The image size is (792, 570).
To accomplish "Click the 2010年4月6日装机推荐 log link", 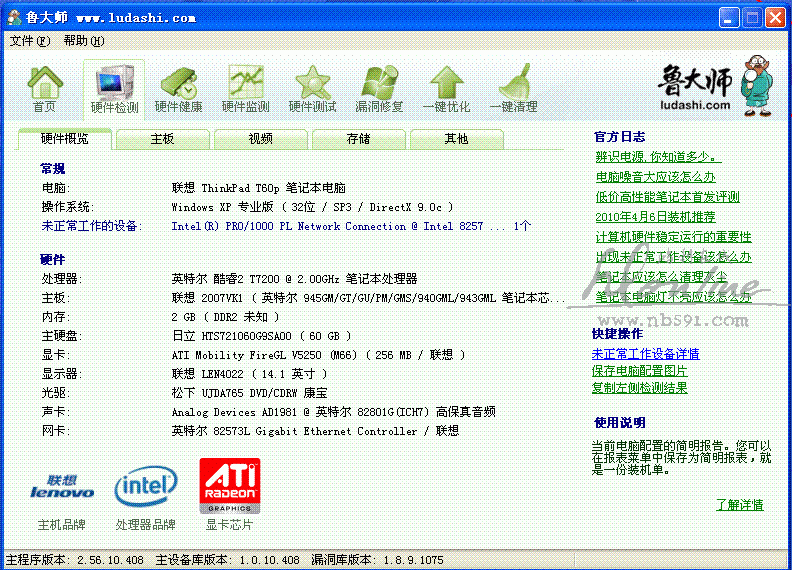I will pos(655,217).
